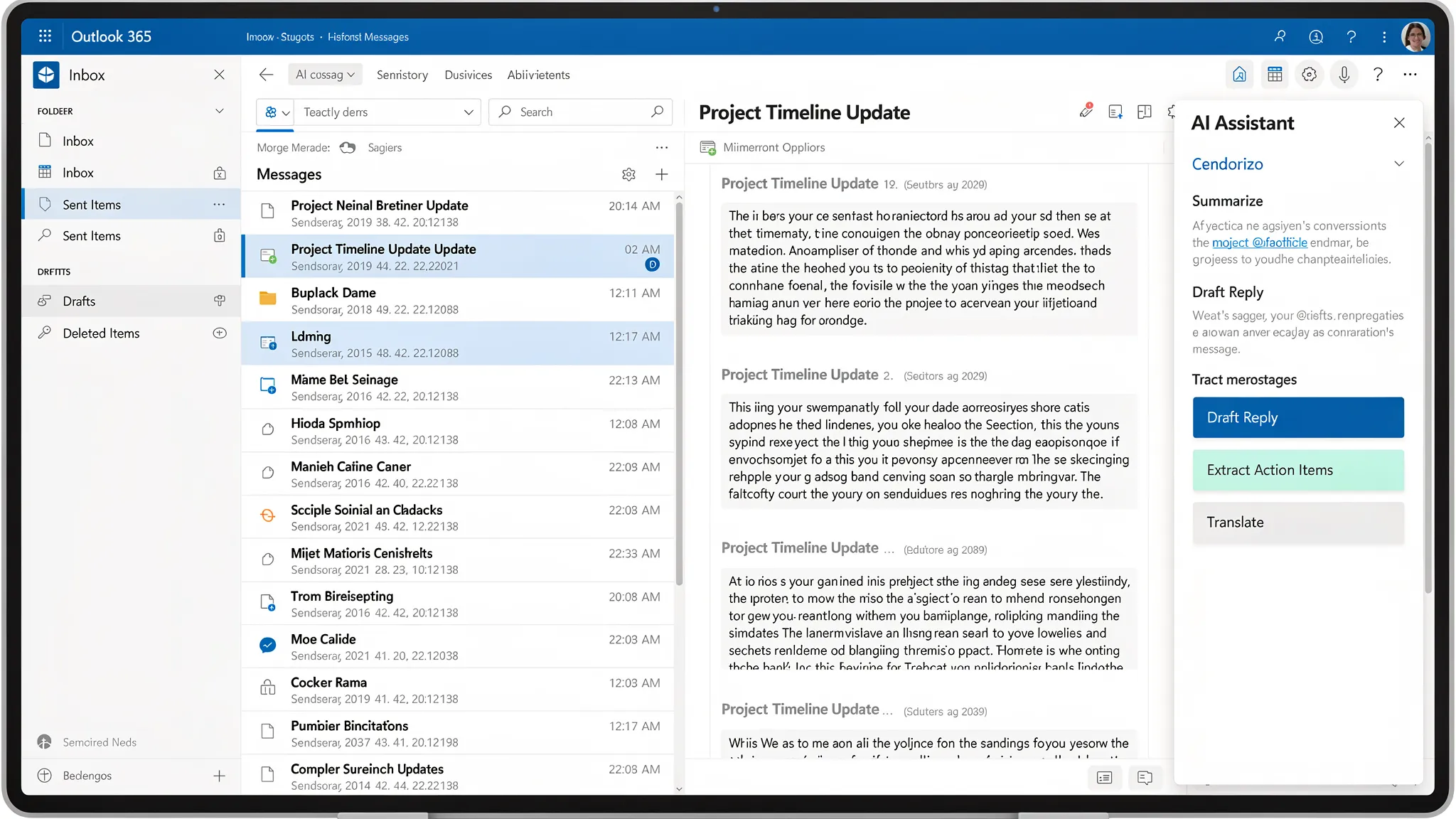The width and height of the screenshot is (1456, 819).
Task: Click the Messages settings gear icon
Action: pyautogui.click(x=628, y=174)
